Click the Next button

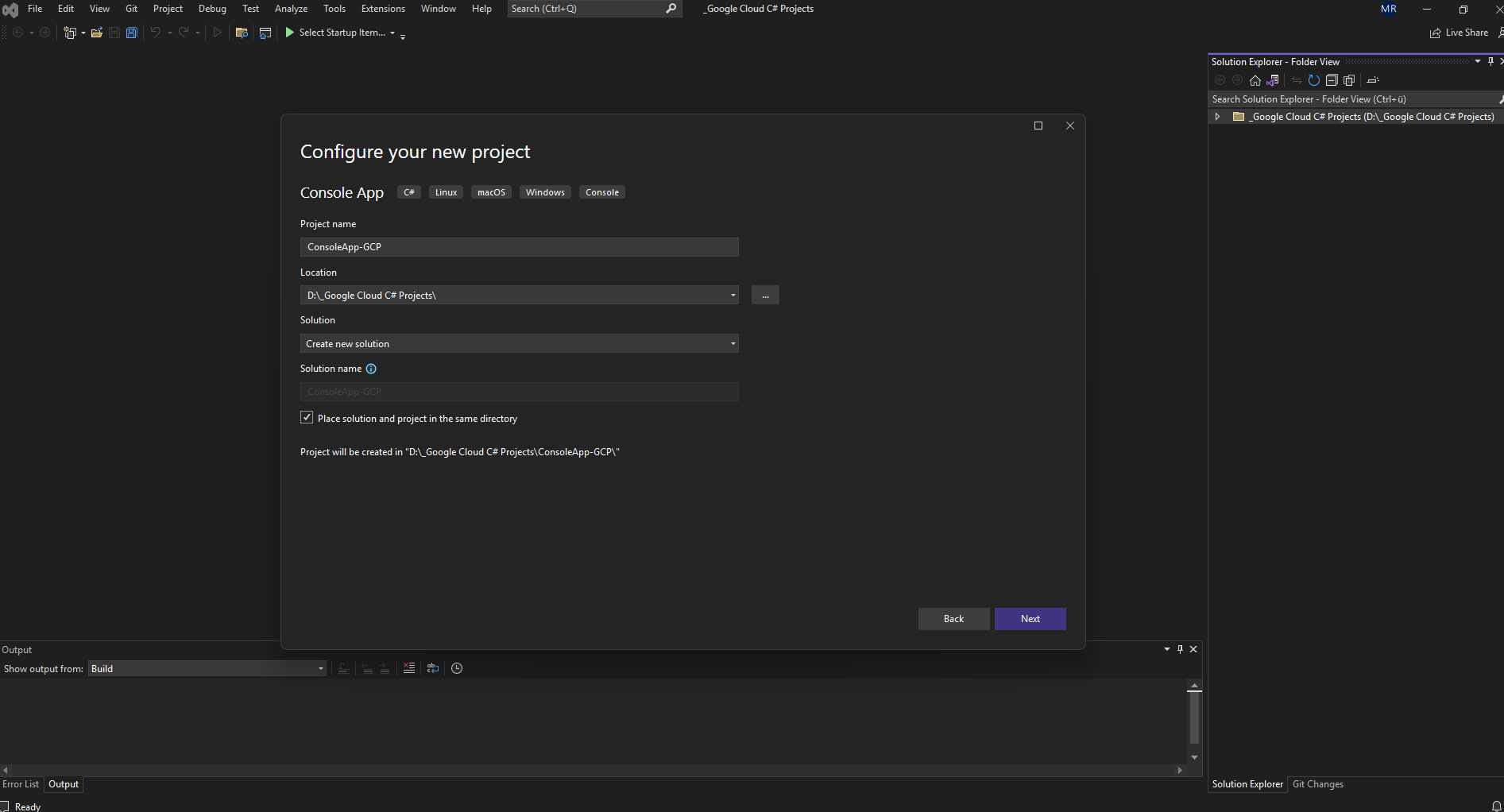(1030, 619)
